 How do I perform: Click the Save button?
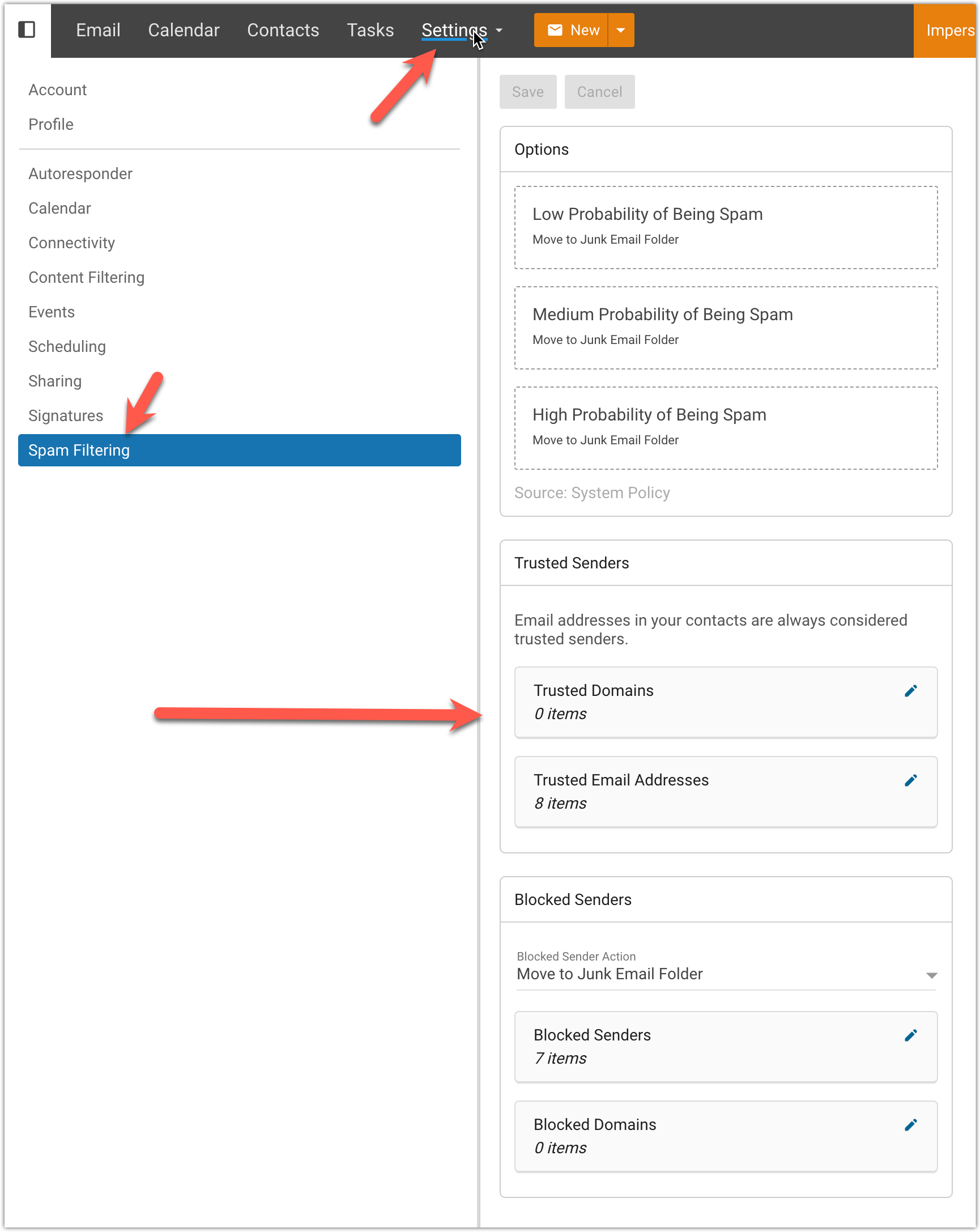tap(527, 91)
